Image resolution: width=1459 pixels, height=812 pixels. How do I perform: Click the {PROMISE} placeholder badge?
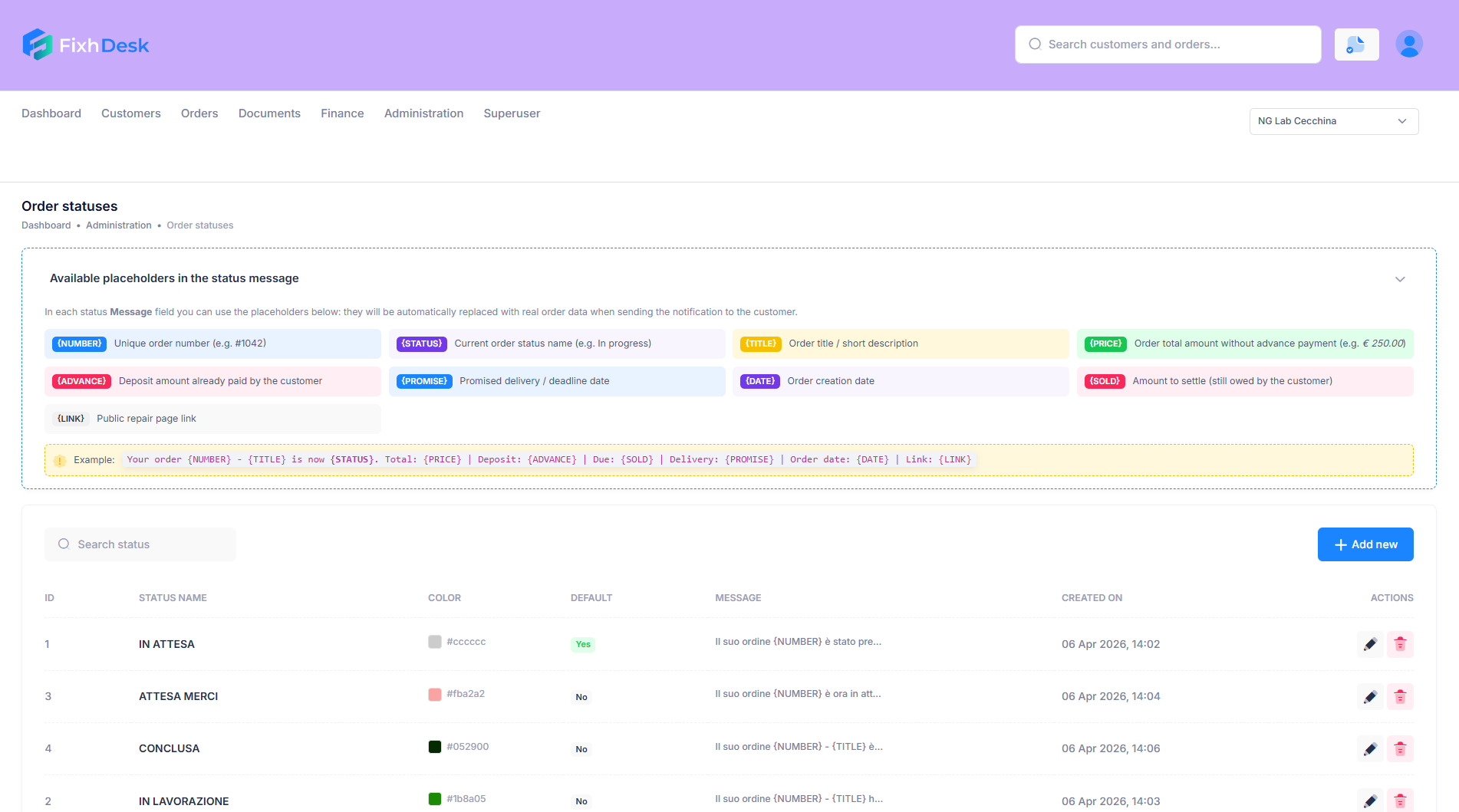424,381
